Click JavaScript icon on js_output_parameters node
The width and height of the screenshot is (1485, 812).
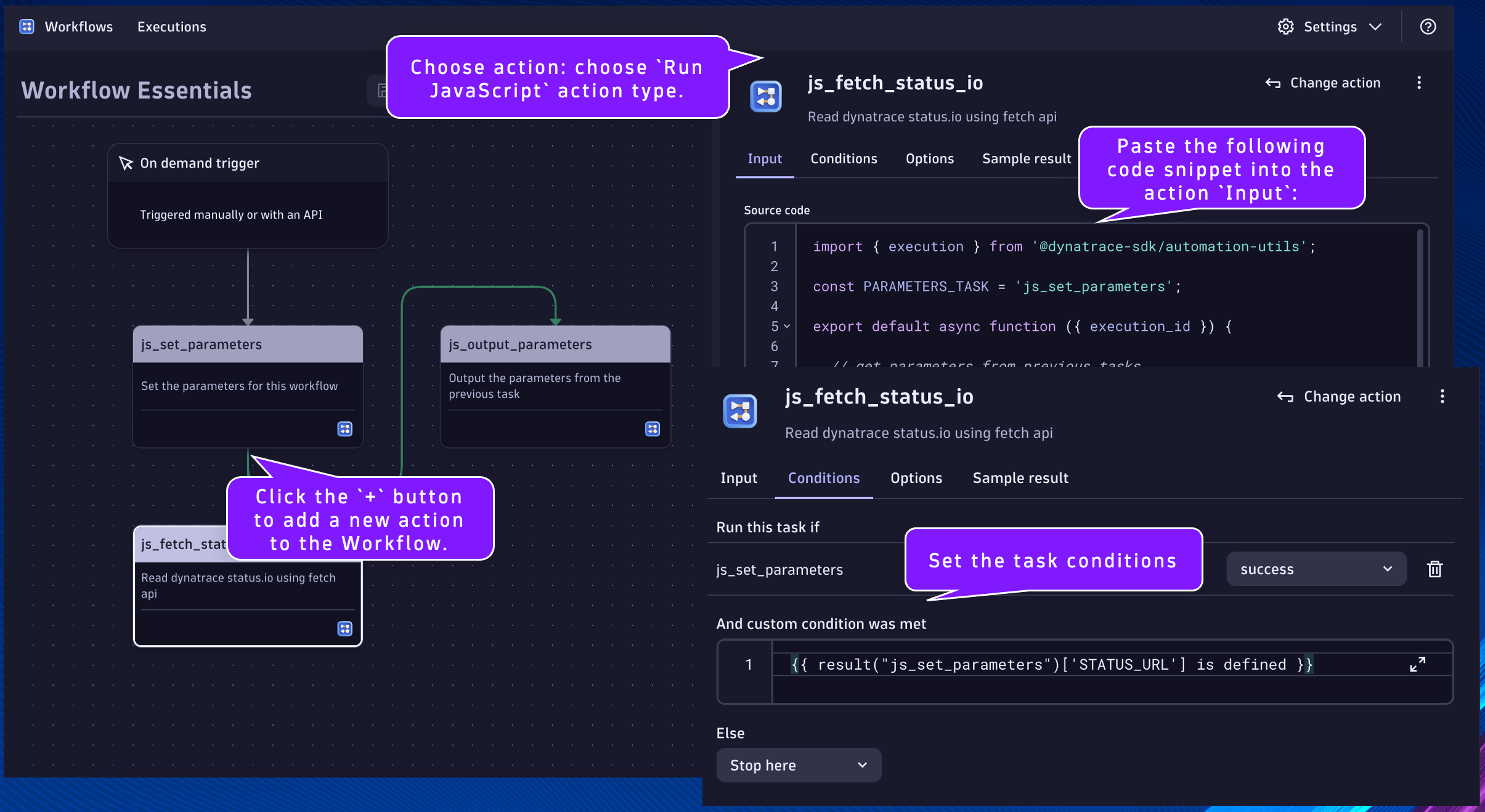(x=652, y=429)
